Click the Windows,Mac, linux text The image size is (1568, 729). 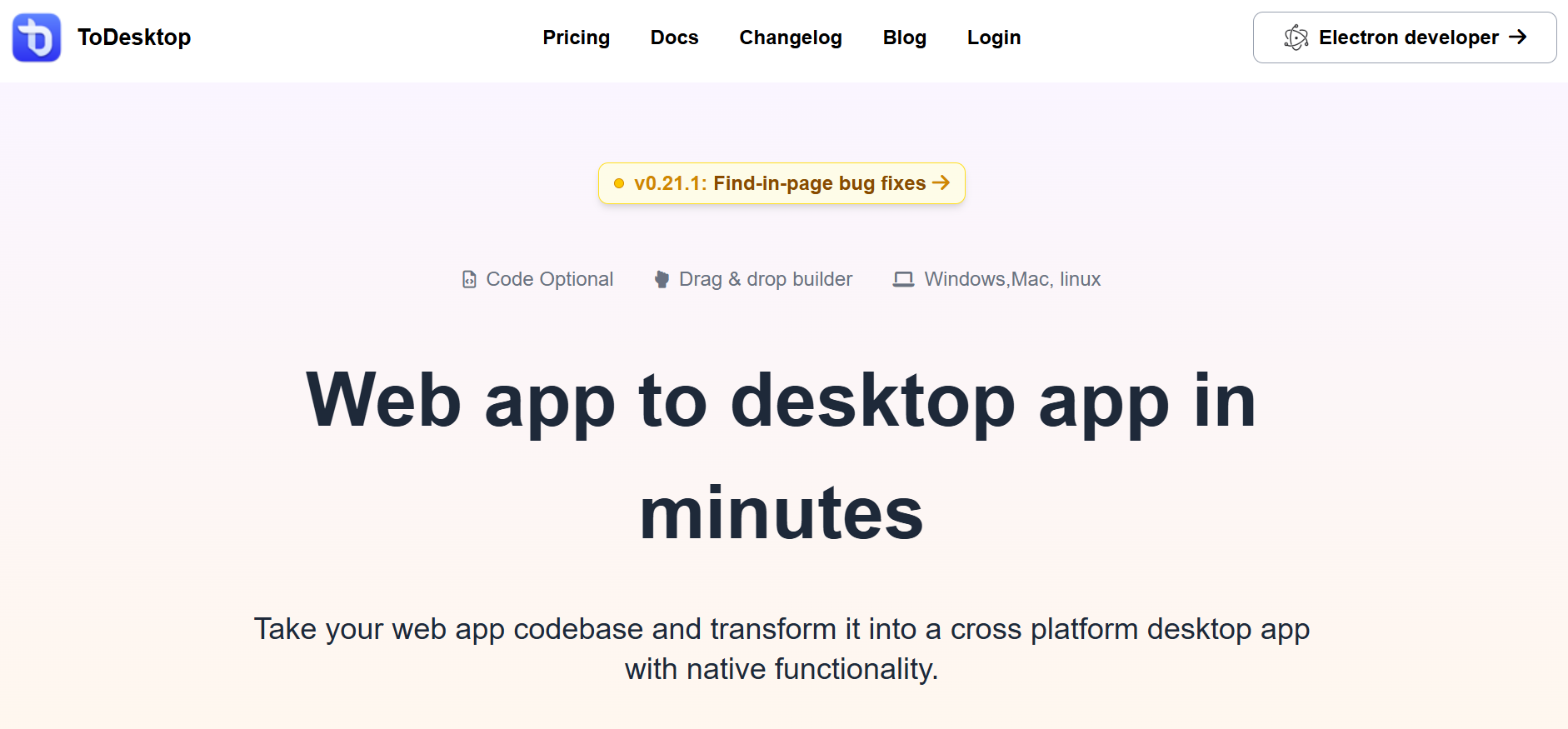click(1012, 279)
